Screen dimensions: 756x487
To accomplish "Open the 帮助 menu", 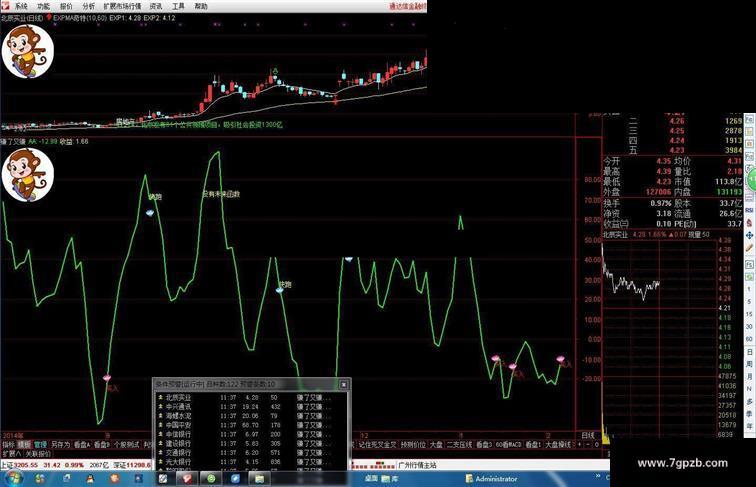I will pos(201,6).
